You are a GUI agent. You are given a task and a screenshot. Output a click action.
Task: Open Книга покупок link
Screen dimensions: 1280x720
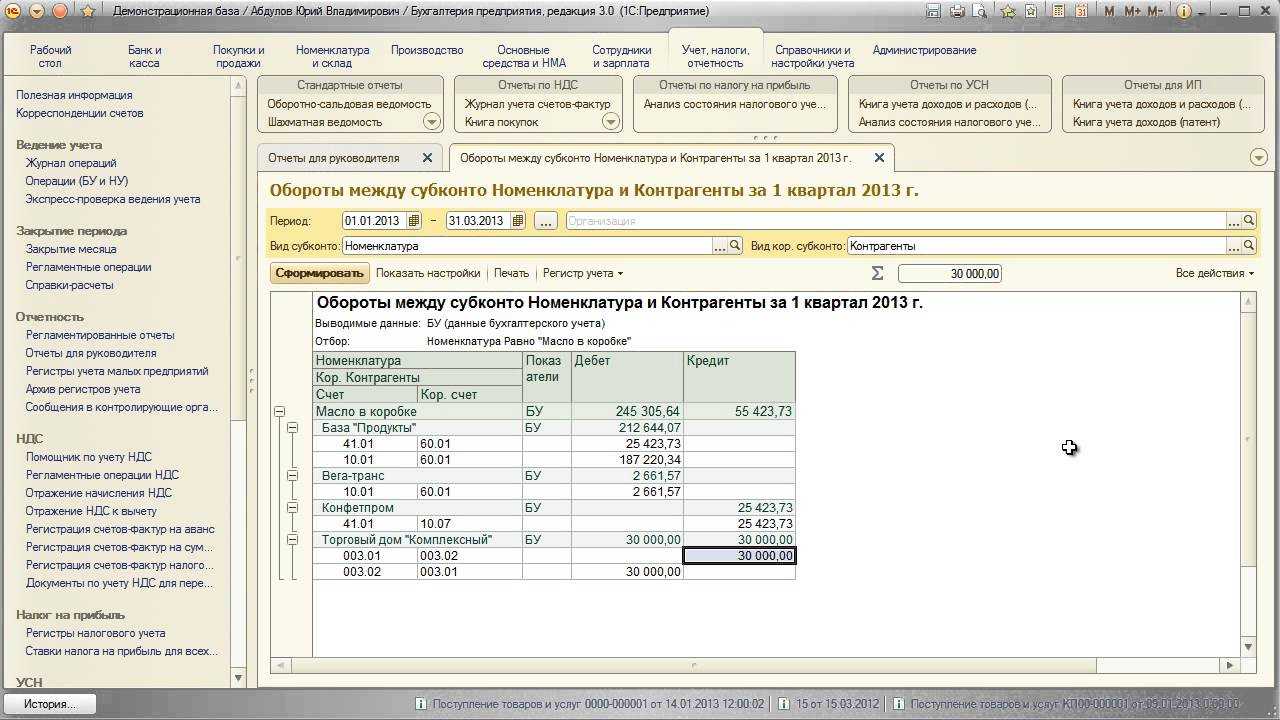pos(502,122)
